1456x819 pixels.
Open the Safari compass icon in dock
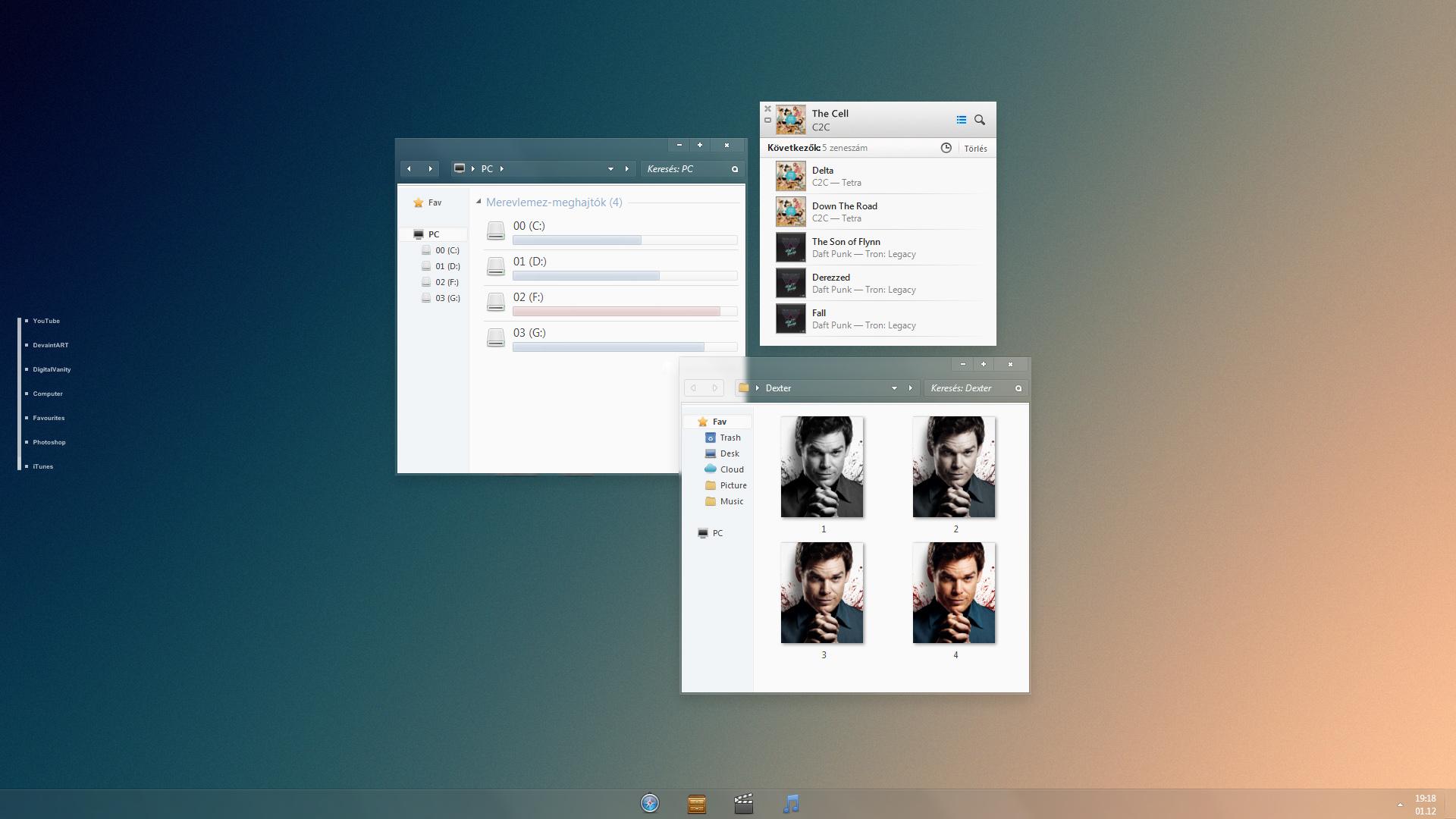[650, 803]
